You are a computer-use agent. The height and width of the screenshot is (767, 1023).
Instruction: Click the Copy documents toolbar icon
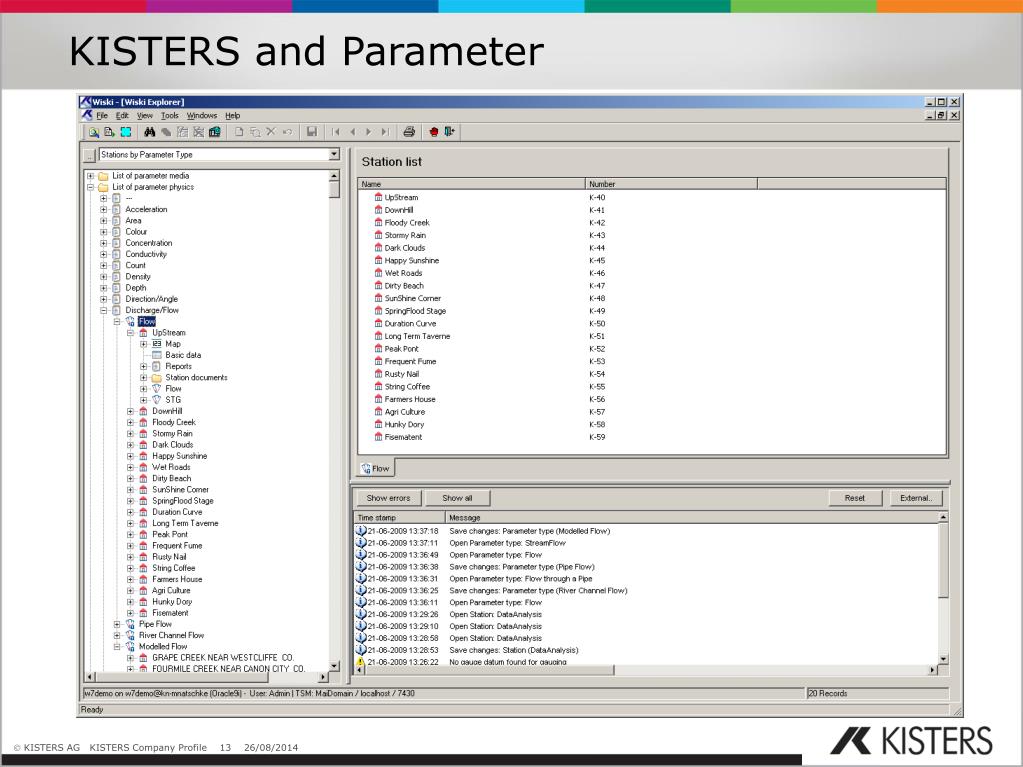coord(255,132)
